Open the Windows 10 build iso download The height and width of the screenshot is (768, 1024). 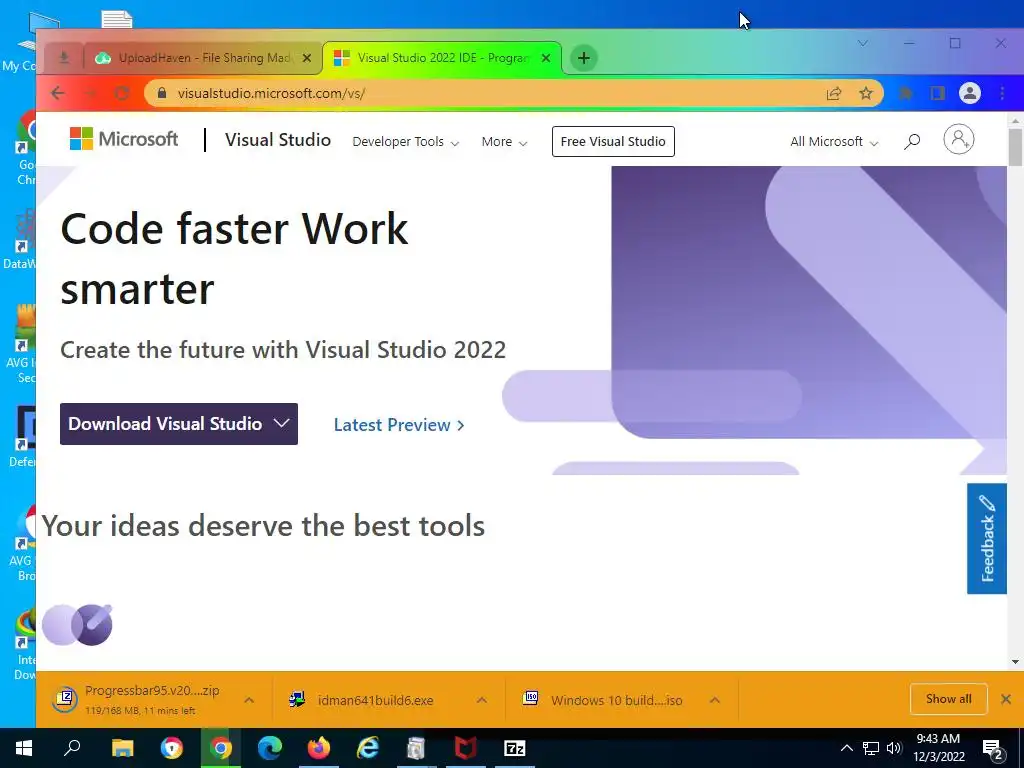tap(602, 700)
